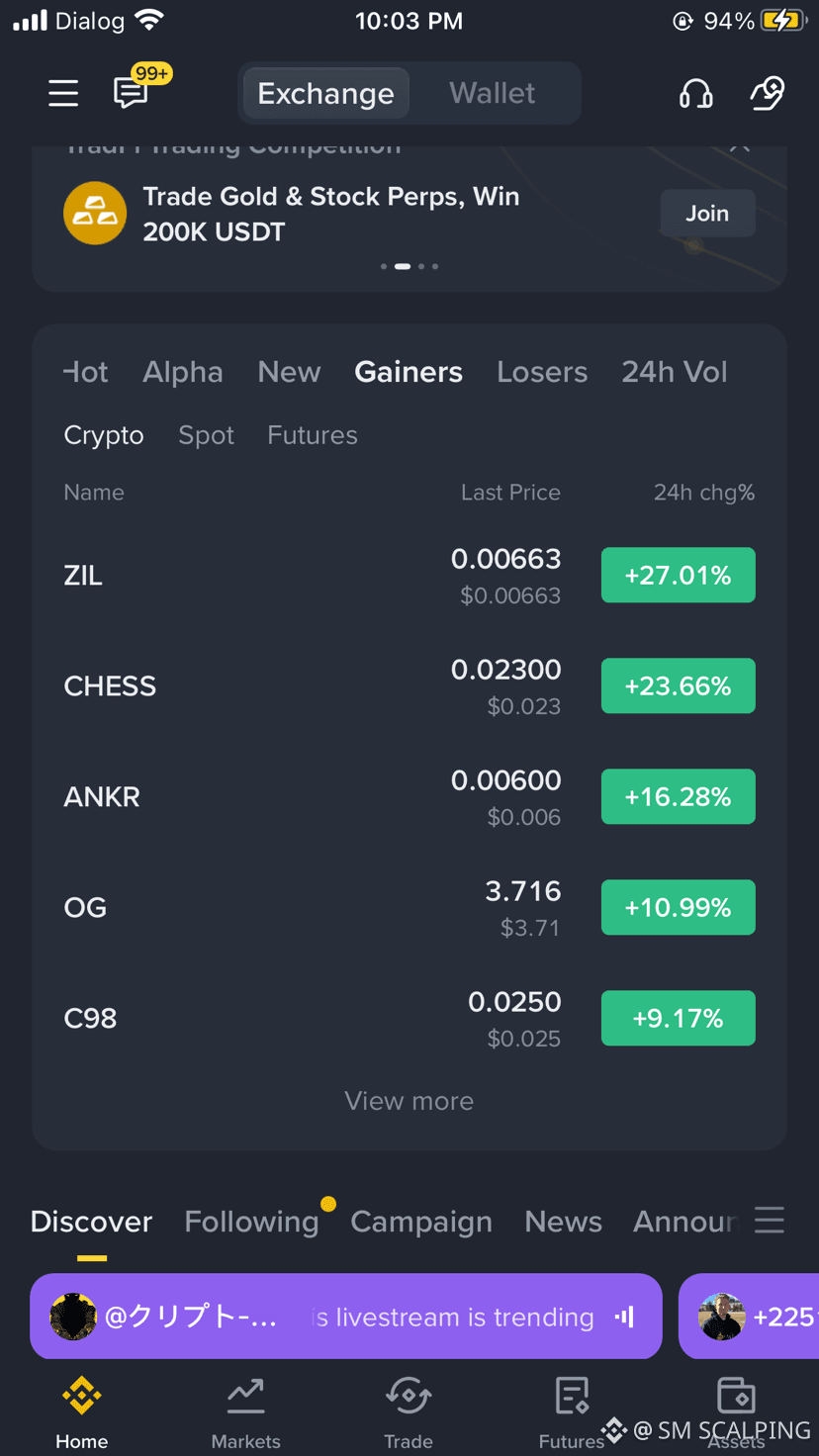Open the hamburger menu icon
Viewport: 819px width, 1456px height.
pyautogui.click(x=63, y=93)
